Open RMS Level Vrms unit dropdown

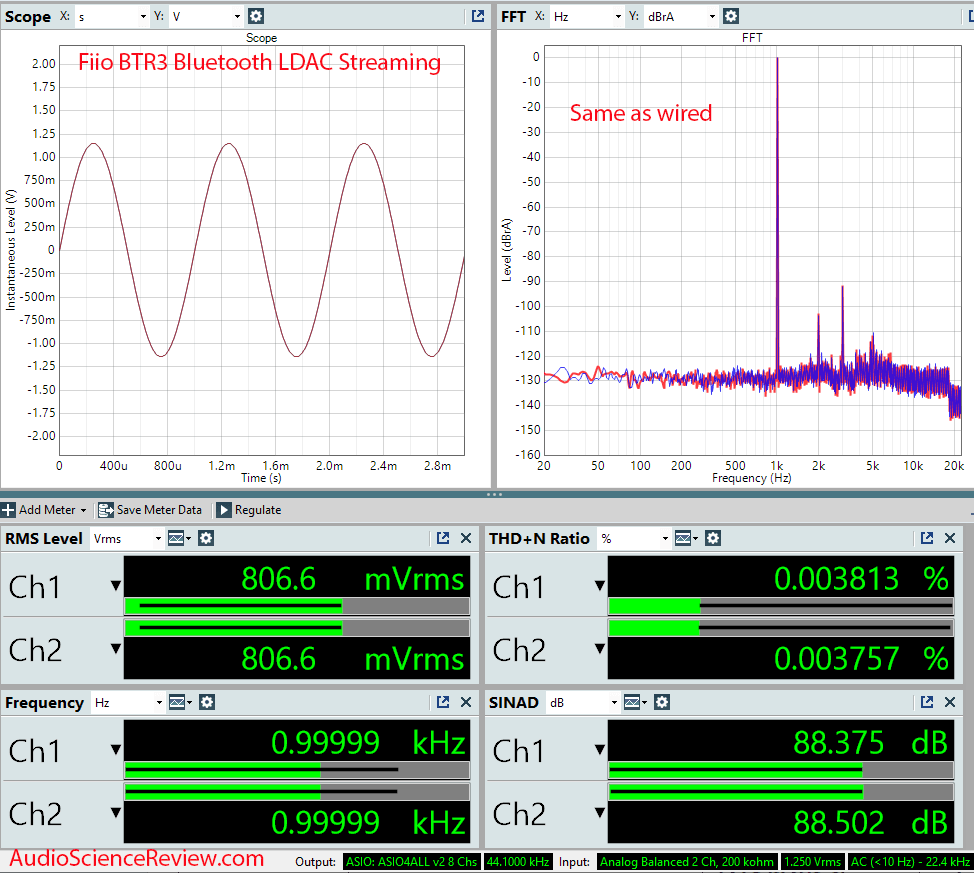127,538
